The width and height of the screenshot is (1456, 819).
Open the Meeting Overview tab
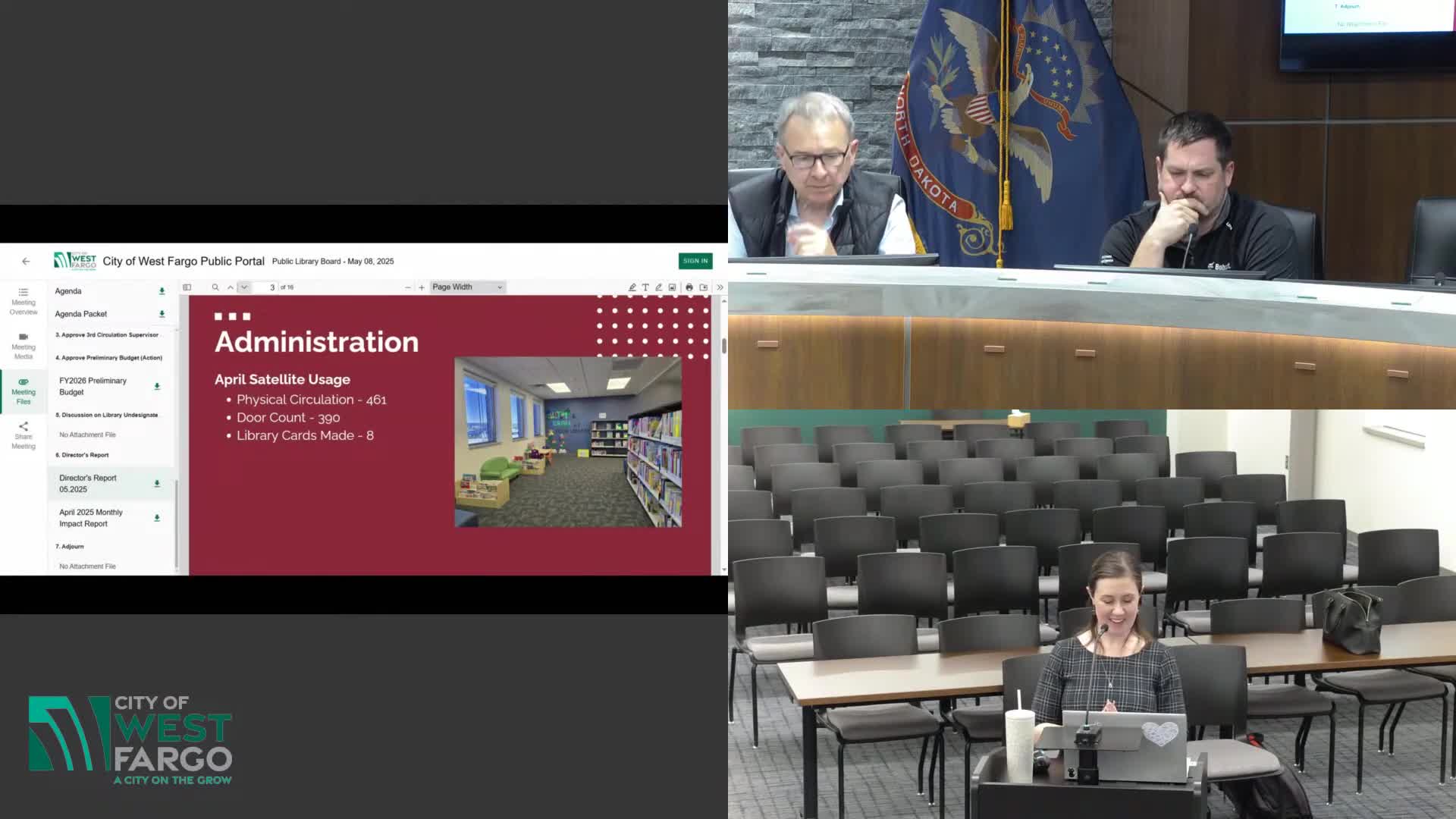click(24, 301)
